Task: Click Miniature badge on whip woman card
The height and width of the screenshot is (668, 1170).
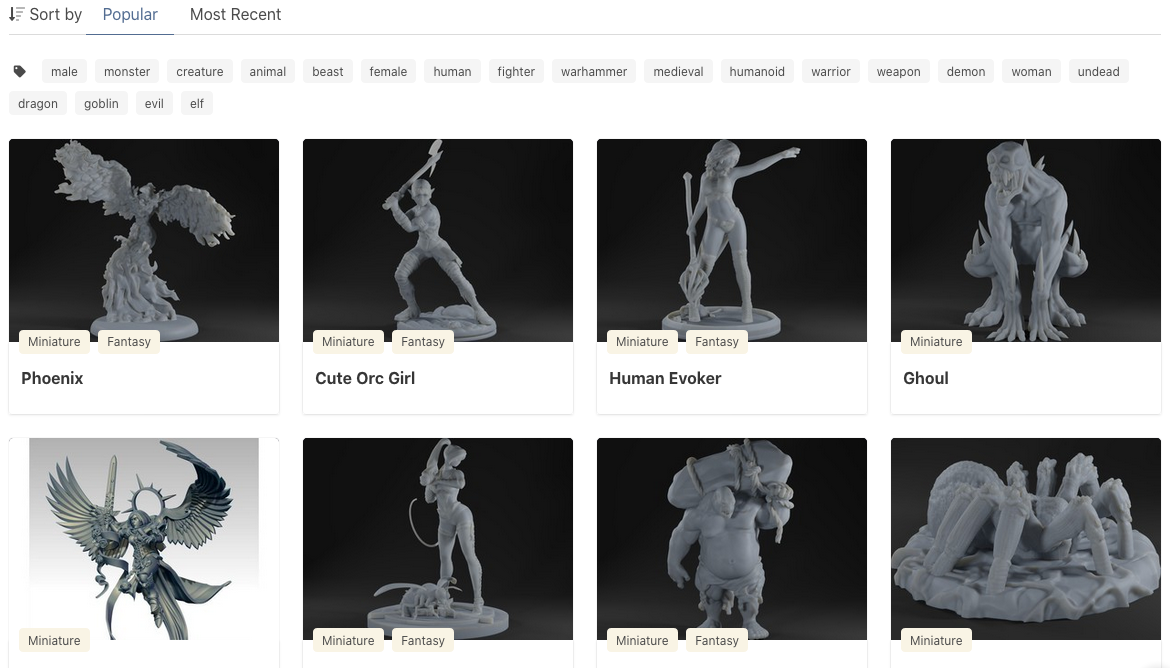Action: [x=348, y=640]
